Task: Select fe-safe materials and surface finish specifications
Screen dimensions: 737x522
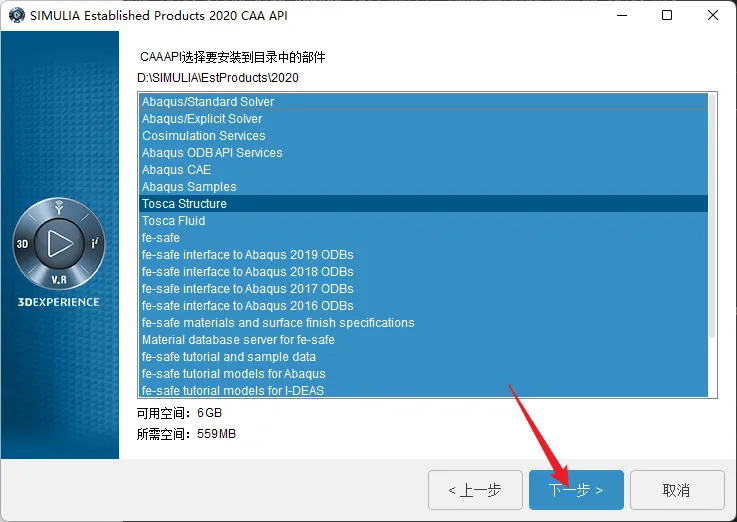Action: pos(423,322)
